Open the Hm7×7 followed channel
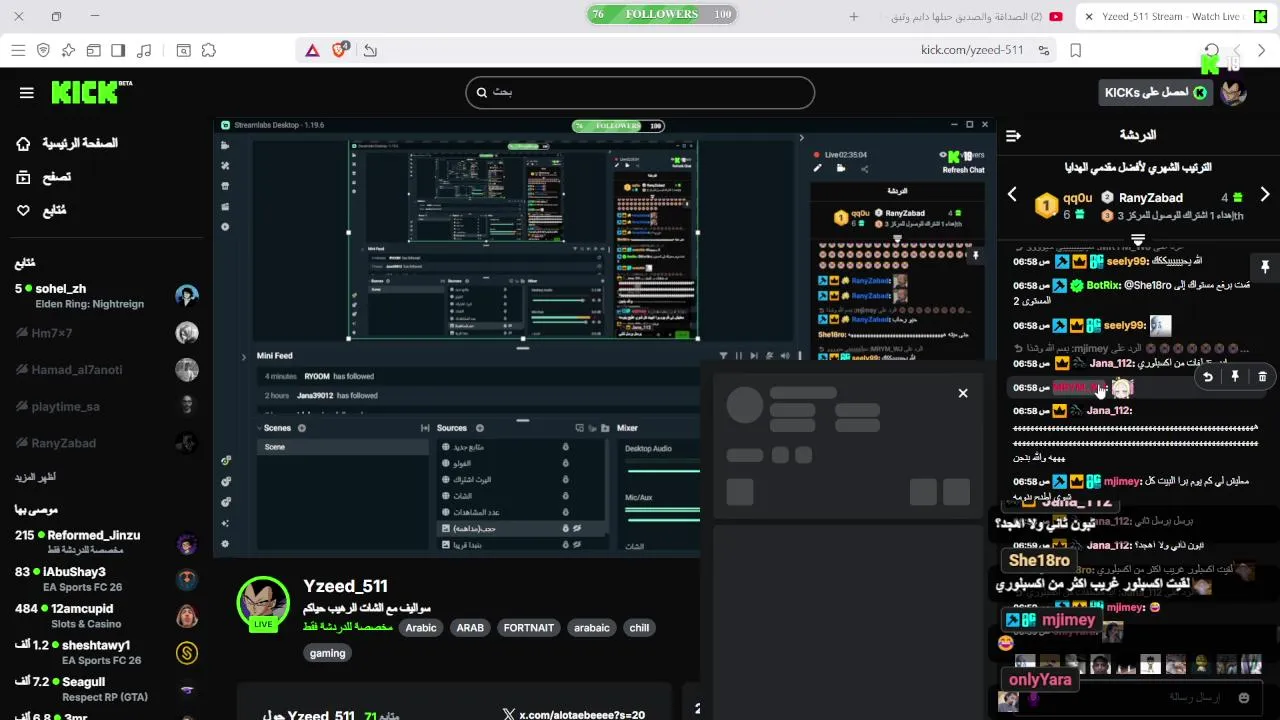The image size is (1280, 720). pyautogui.click(x=105, y=333)
